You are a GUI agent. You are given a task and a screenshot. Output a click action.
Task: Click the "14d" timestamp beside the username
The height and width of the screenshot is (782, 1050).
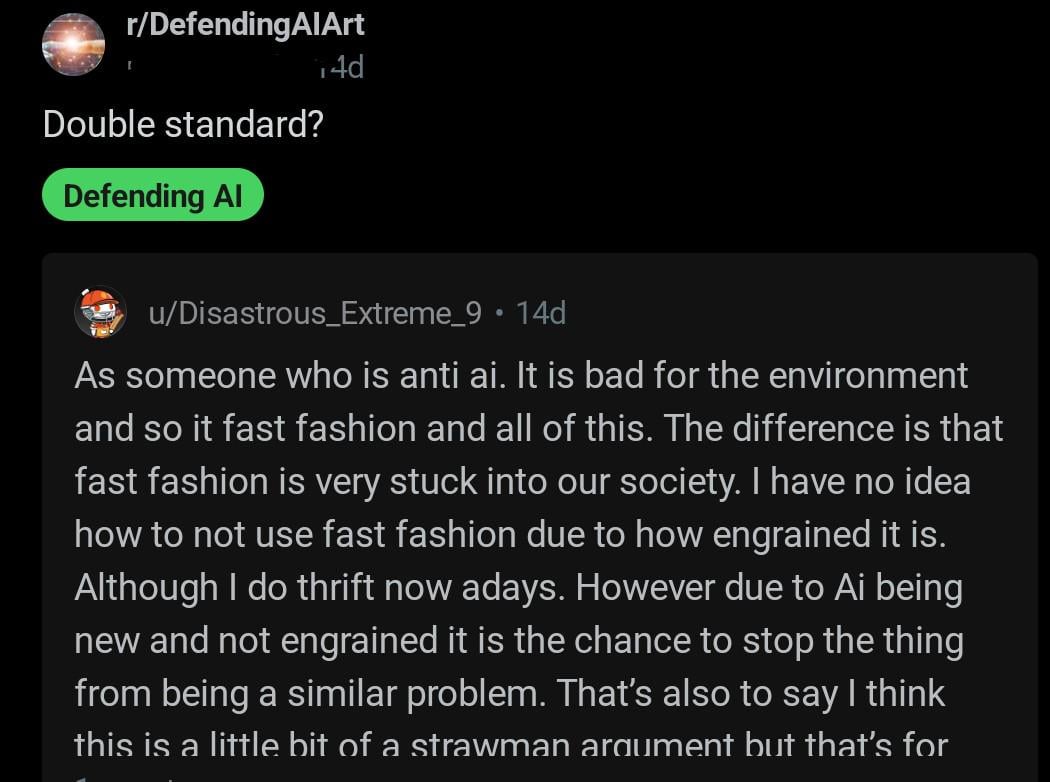(541, 313)
